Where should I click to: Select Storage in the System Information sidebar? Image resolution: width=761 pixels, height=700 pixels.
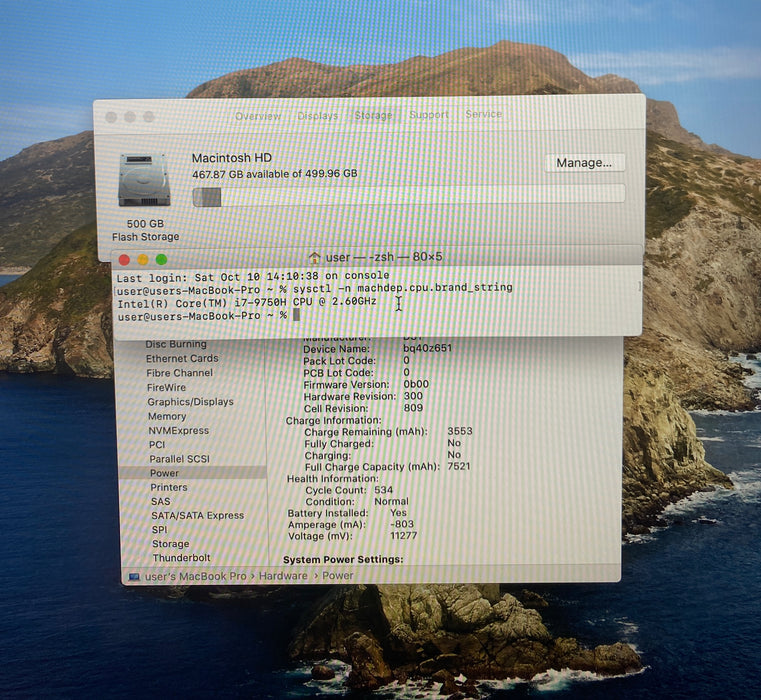[170, 544]
